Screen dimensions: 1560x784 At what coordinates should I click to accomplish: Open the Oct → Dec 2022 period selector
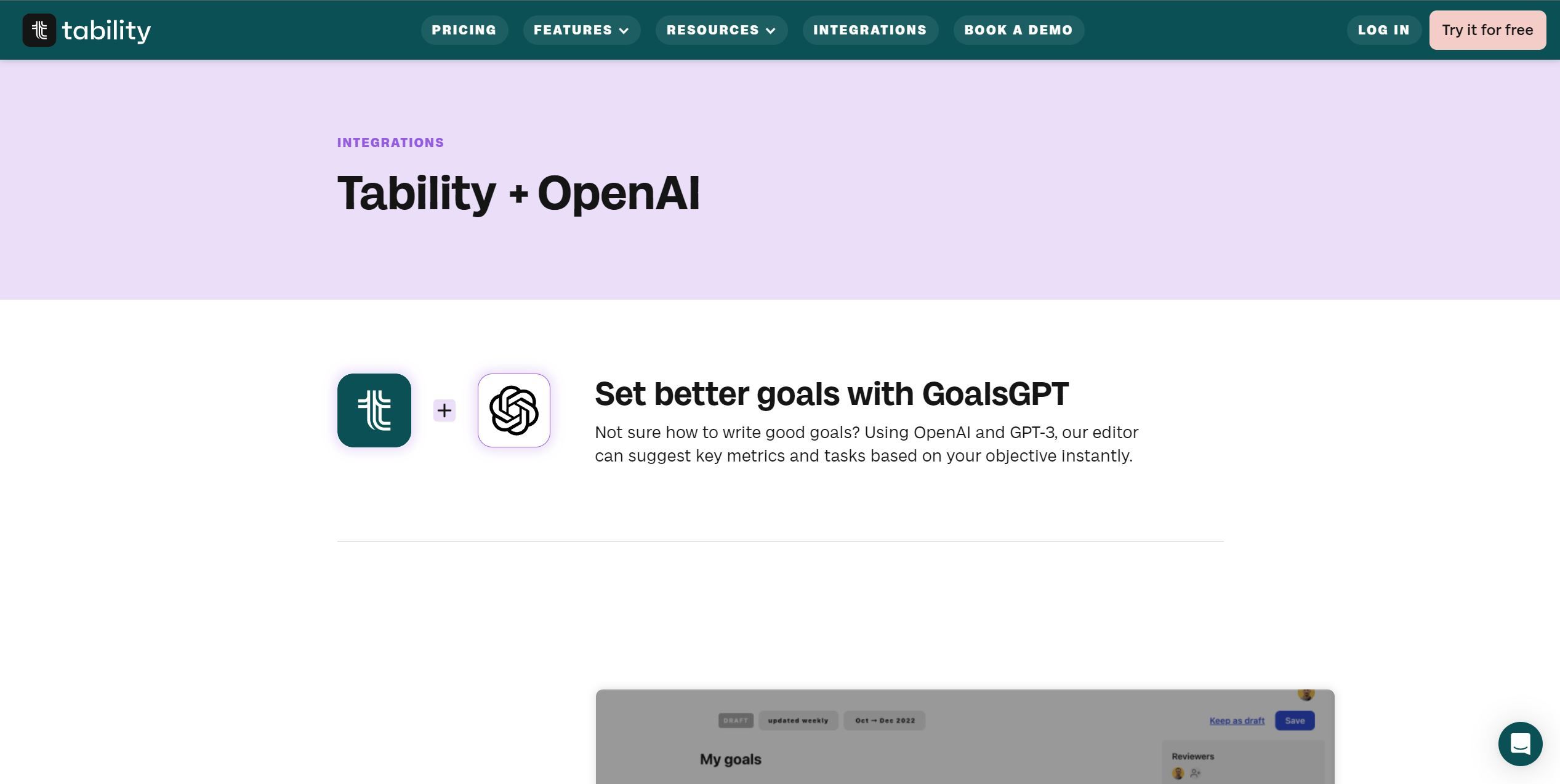(x=884, y=721)
